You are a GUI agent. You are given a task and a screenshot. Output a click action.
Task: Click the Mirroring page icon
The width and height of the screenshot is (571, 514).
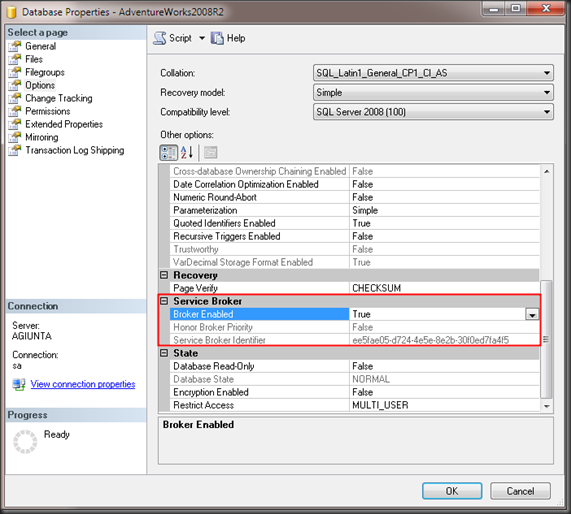(15, 137)
